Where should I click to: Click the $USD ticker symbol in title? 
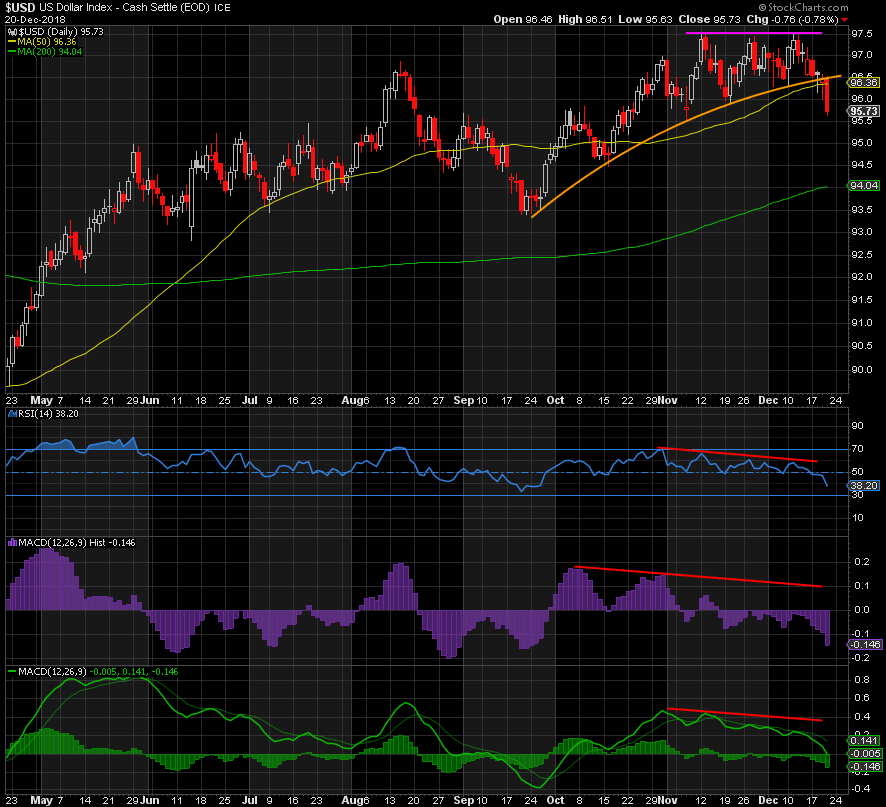[20, 6]
